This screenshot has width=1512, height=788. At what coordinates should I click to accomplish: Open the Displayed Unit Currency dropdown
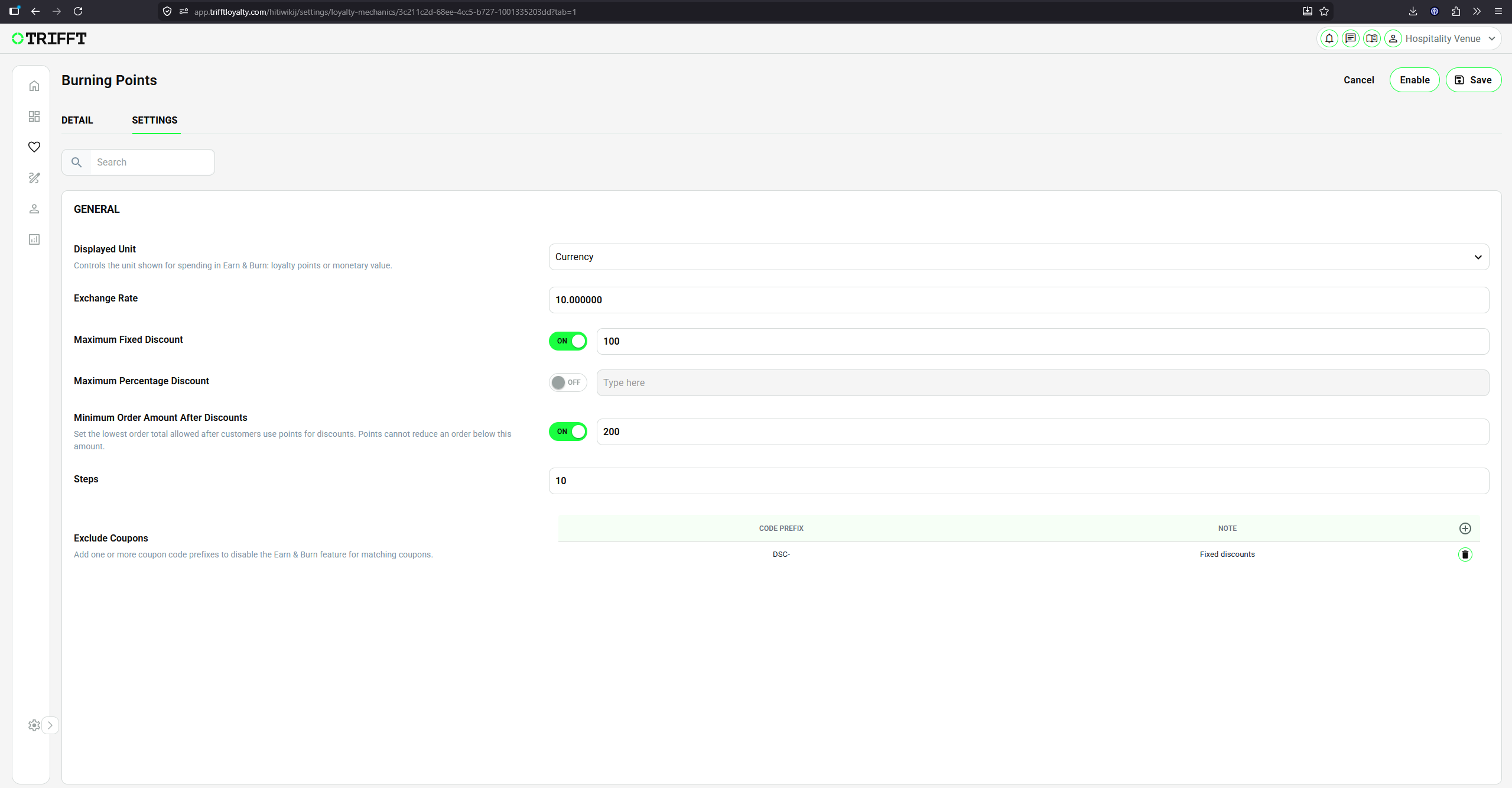point(1019,257)
